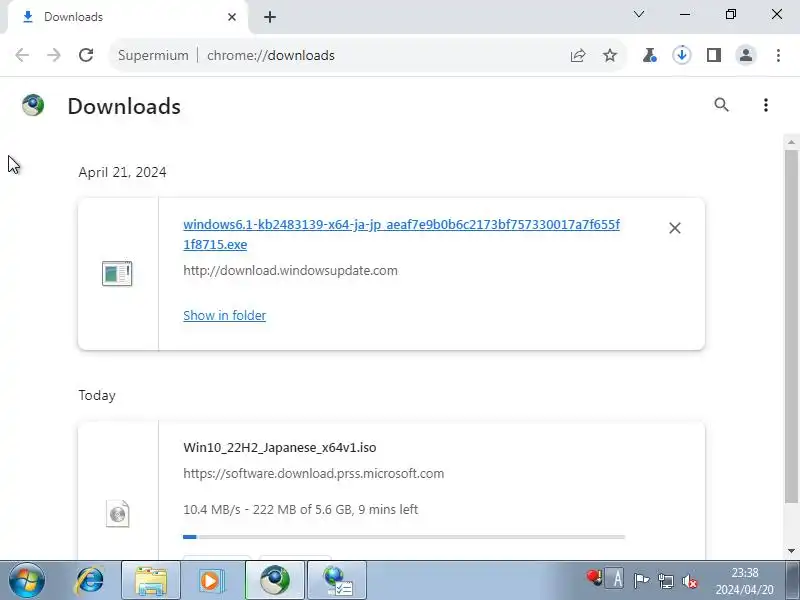Bookmark this page with the star icon
Image resolution: width=800 pixels, height=600 pixels.
point(610,55)
